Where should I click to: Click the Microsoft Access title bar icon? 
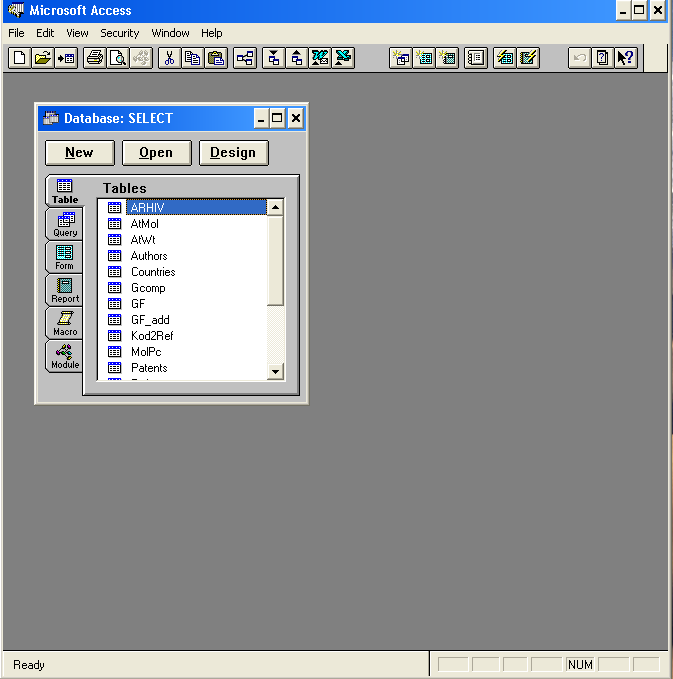click(x=16, y=10)
